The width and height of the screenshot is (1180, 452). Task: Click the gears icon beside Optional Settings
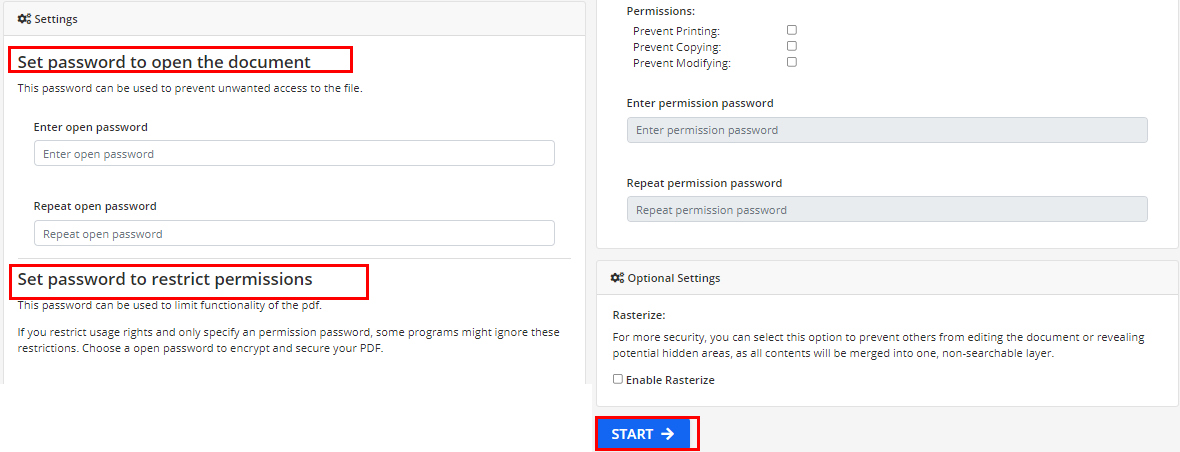[x=618, y=278]
